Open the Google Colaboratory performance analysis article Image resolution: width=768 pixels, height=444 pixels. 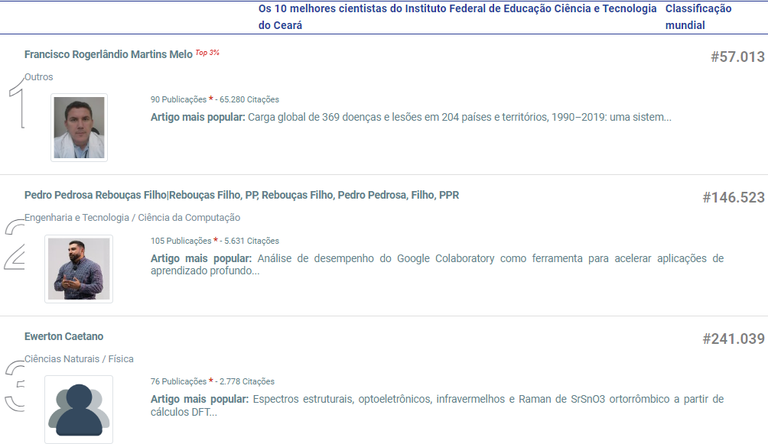pyautogui.click(x=489, y=258)
